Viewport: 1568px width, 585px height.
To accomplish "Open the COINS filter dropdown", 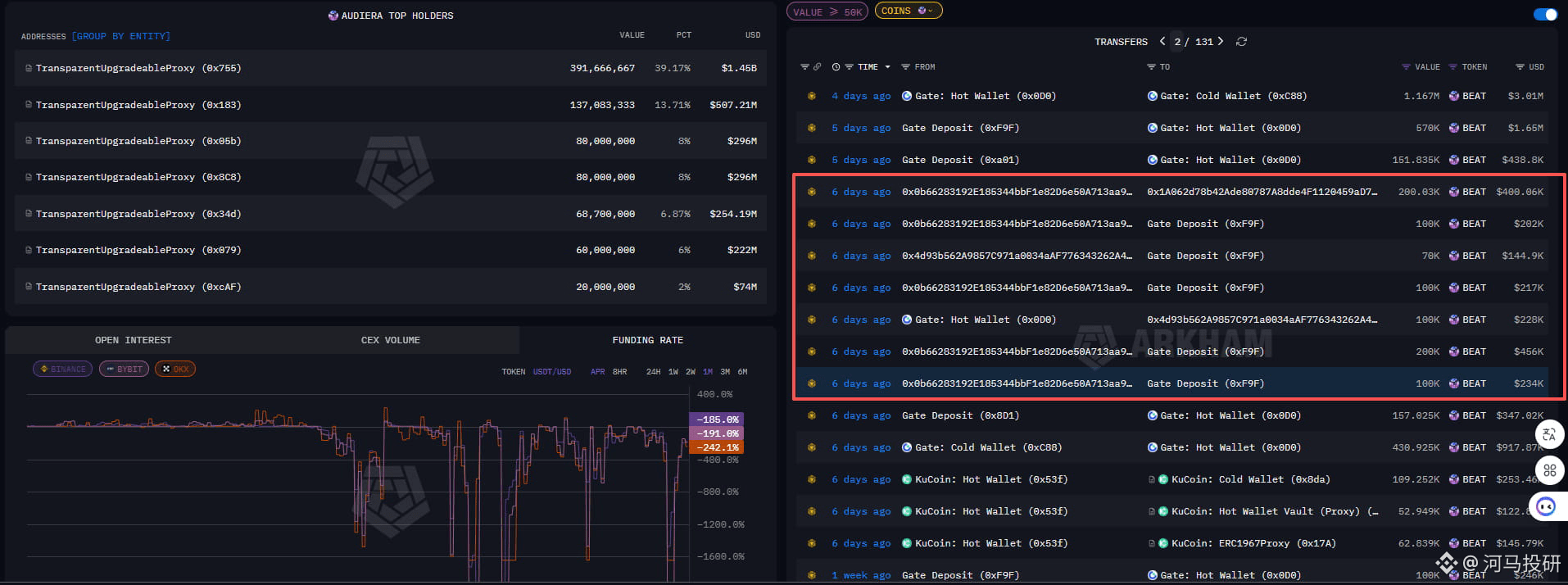I will 909,11.
